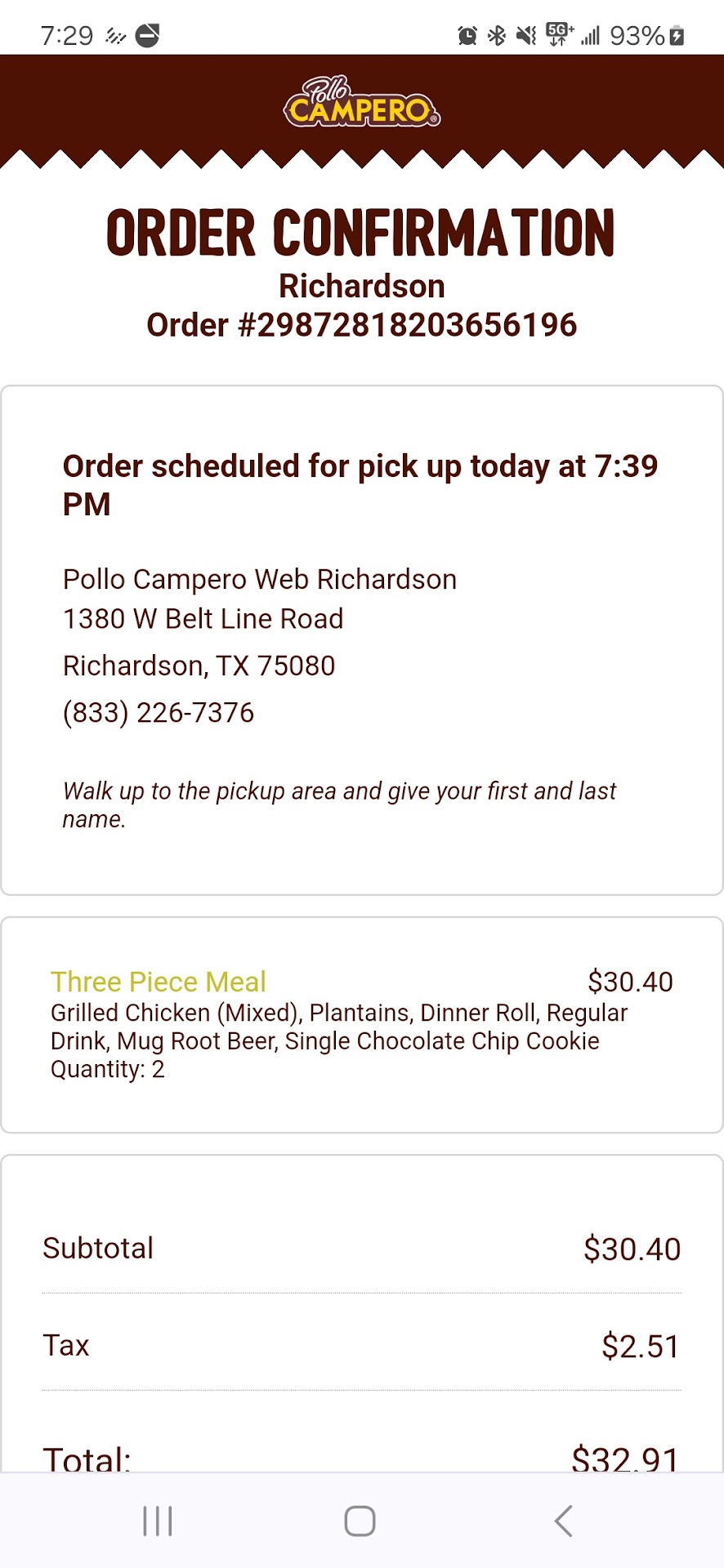Viewport: 724px width, 1568px height.
Task: Open the 1380 W Belt Line Road address
Action: click(x=203, y=619)
